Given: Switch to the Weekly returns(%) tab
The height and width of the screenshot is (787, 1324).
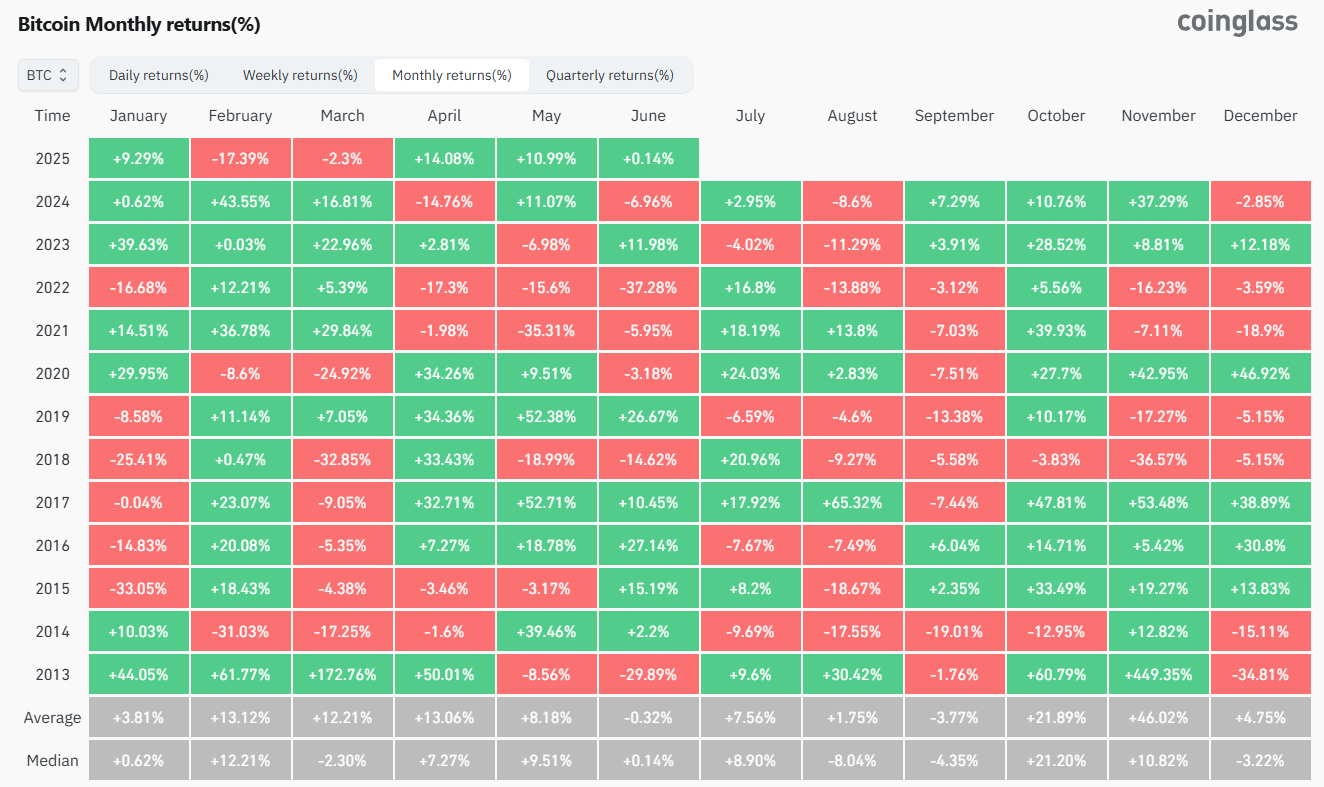Looking at the screenshot, I should coord(300,75).
